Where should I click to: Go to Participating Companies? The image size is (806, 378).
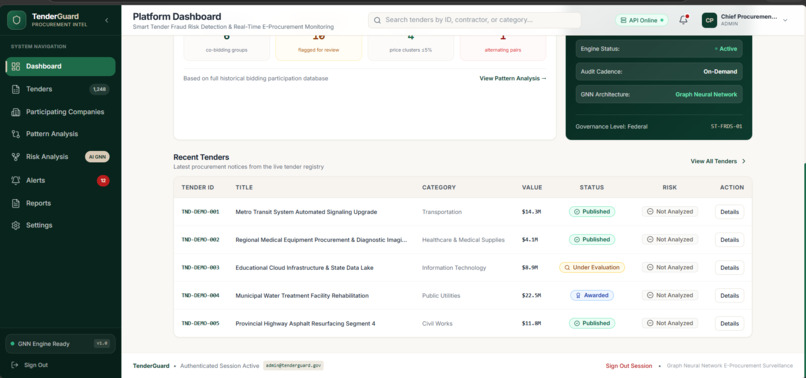pyautogui.click(x=61, y=112)
